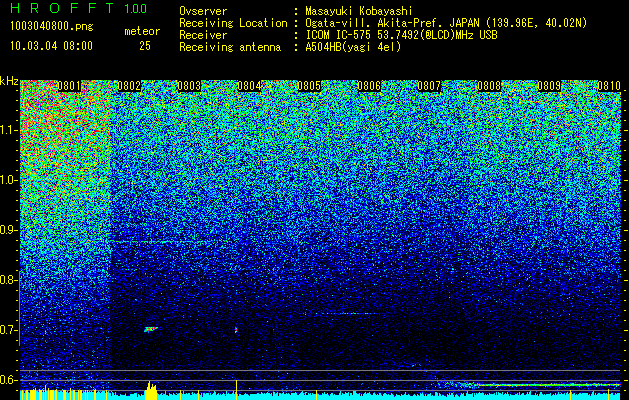This screenshot has height=400, width=629.
Task: Click the 0801 time marker
Action: click(x=69, y=86)
